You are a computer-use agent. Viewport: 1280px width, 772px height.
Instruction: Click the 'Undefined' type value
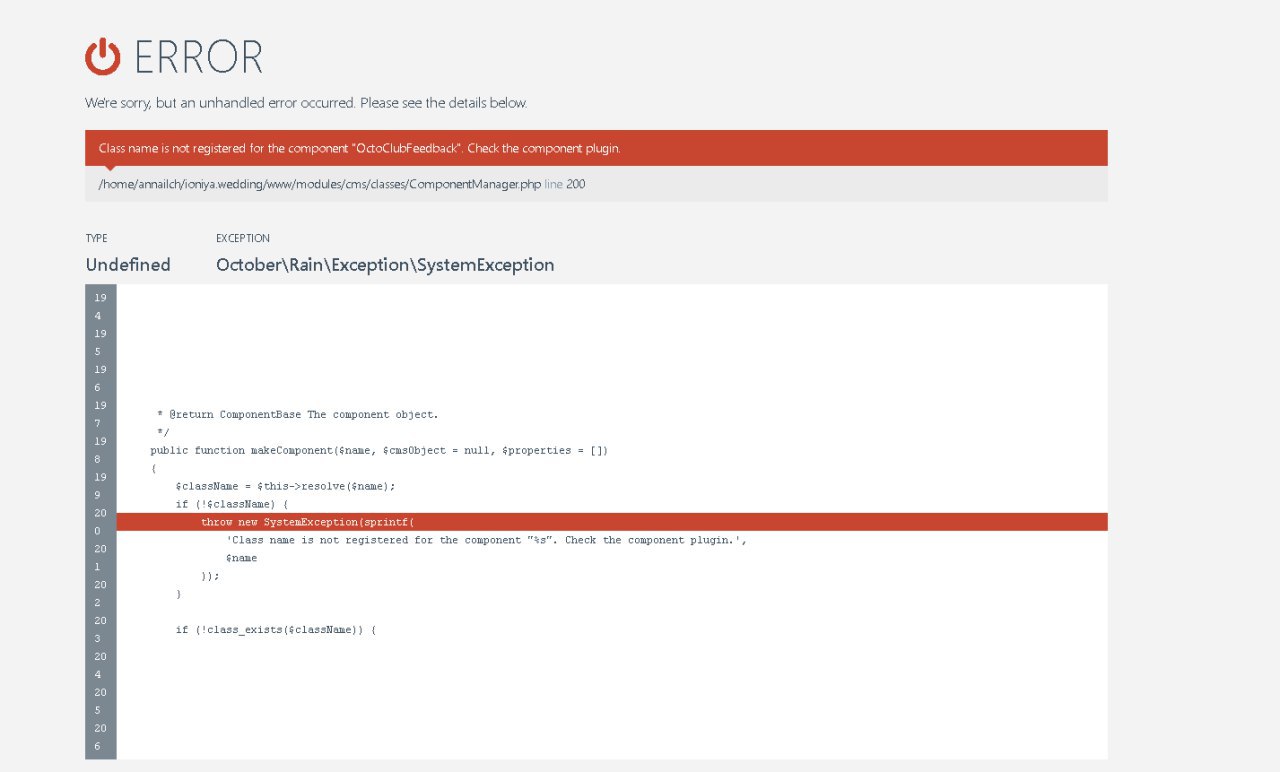[128, 265]
